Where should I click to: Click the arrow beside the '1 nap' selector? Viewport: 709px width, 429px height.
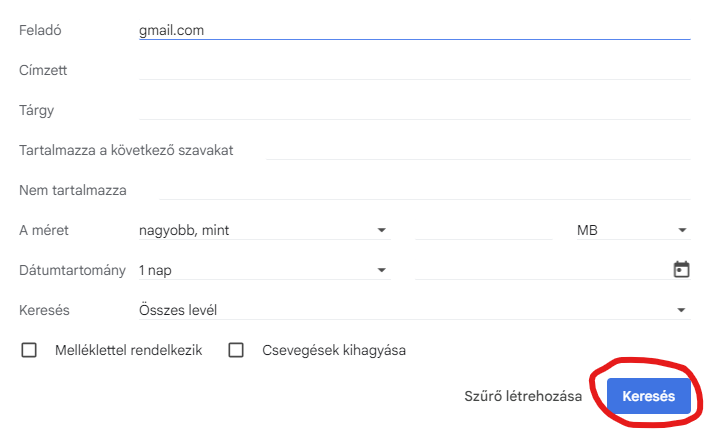pyautogui.click(x=381, y=270)
